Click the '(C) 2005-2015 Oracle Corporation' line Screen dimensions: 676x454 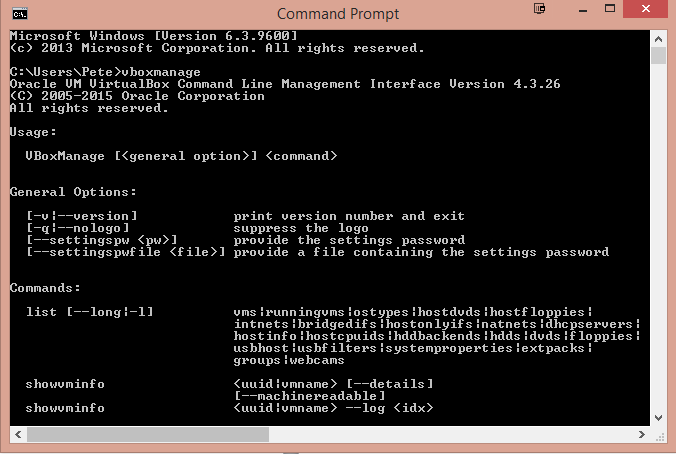point(137,96)
